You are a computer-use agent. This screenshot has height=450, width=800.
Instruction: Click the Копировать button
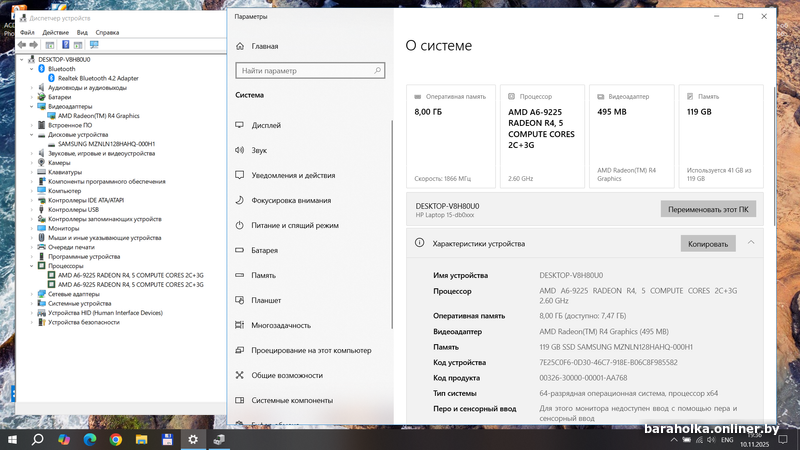click(x=708, y=243)
